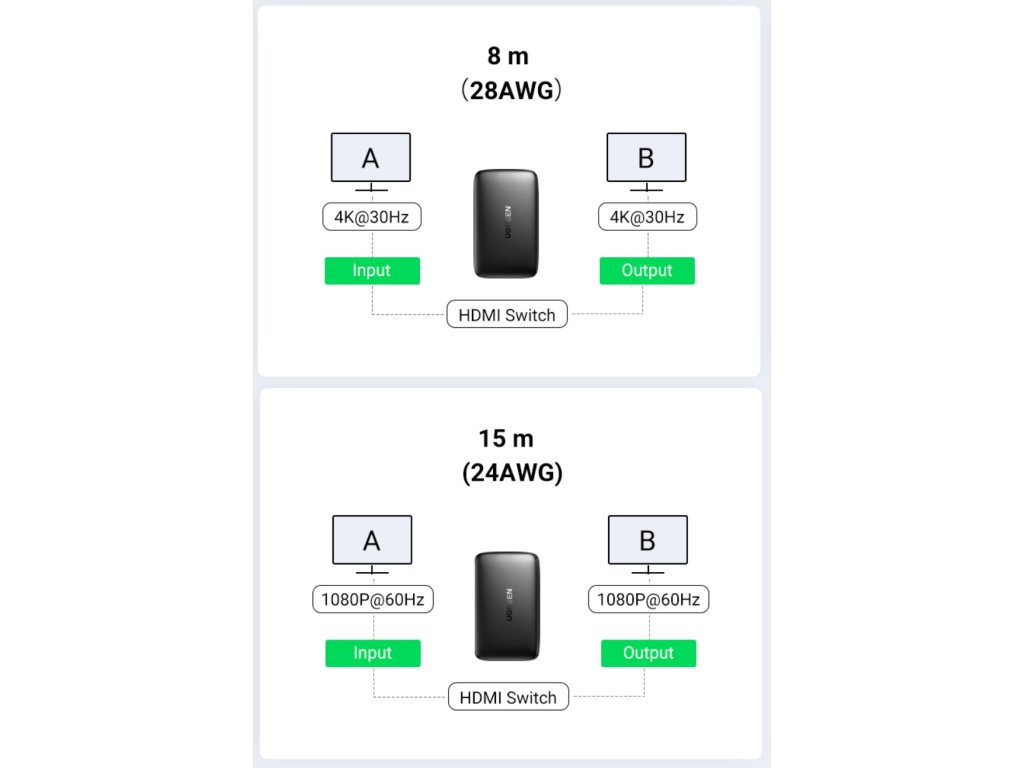Viewport: 1024px width, 768px height.
Task: Click monitor A icon in 15 m diagram
Action: tap(372, 545)
